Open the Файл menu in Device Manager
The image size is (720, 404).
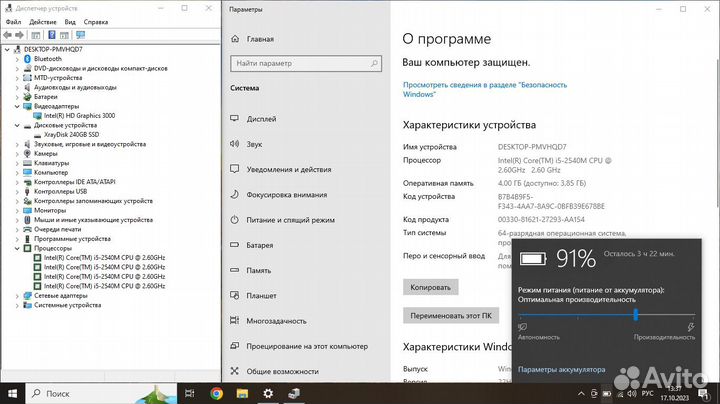tap(13, 22)
